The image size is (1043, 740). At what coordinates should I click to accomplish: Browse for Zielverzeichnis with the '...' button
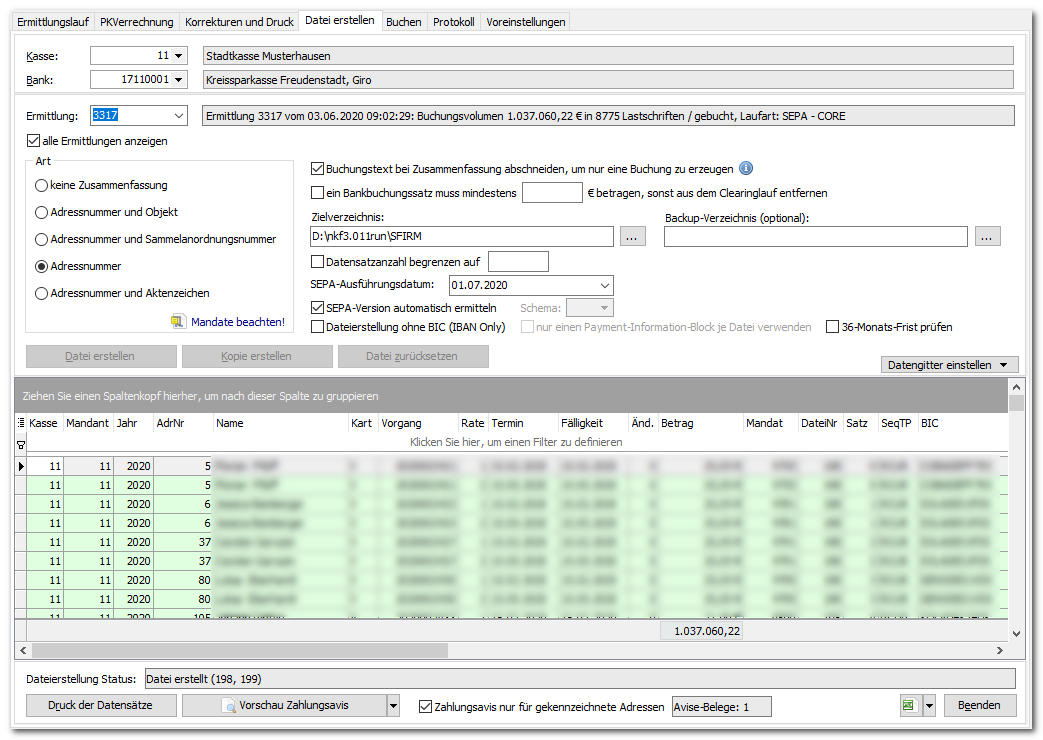coord(633,236)
